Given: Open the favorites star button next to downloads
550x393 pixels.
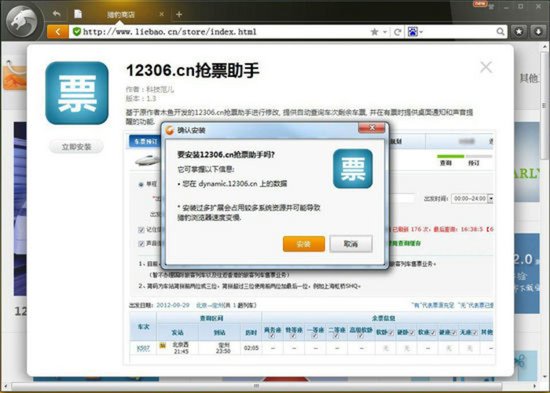Looking at the screenshot, I should tap(519, 32).
